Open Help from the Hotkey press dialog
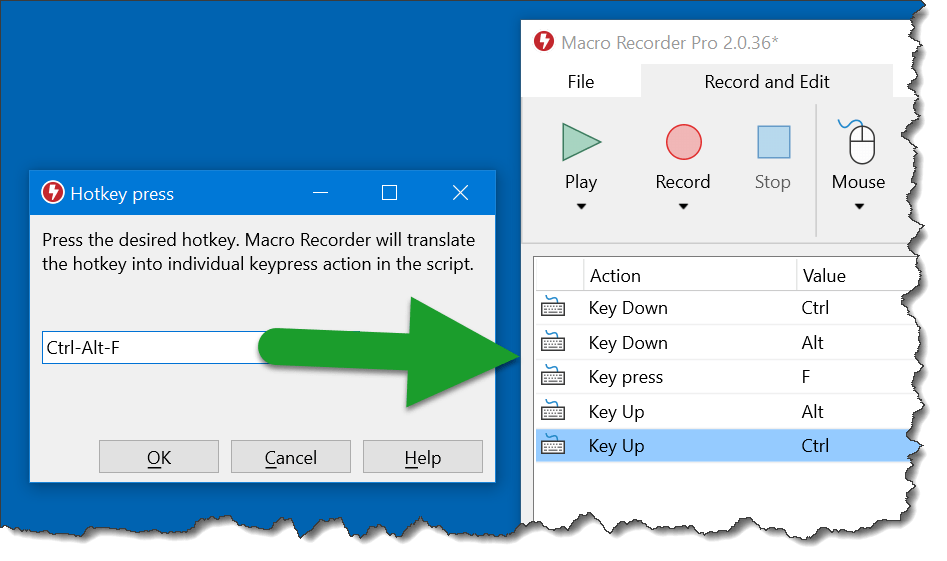 pos(423,457)
